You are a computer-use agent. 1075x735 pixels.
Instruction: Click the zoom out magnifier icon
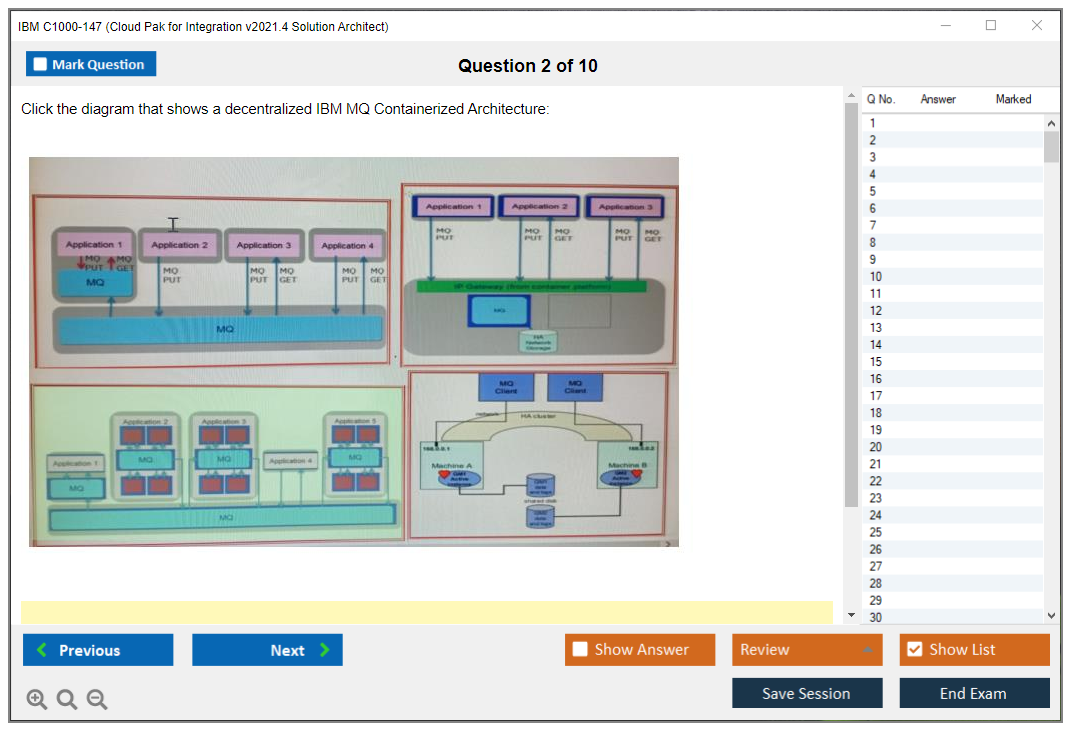(97, 700)
